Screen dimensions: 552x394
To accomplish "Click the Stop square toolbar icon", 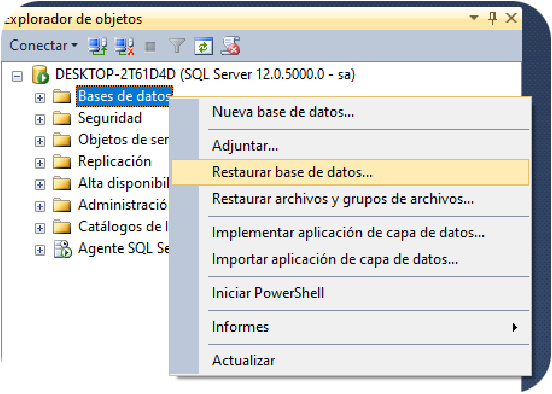I will 150,46.
